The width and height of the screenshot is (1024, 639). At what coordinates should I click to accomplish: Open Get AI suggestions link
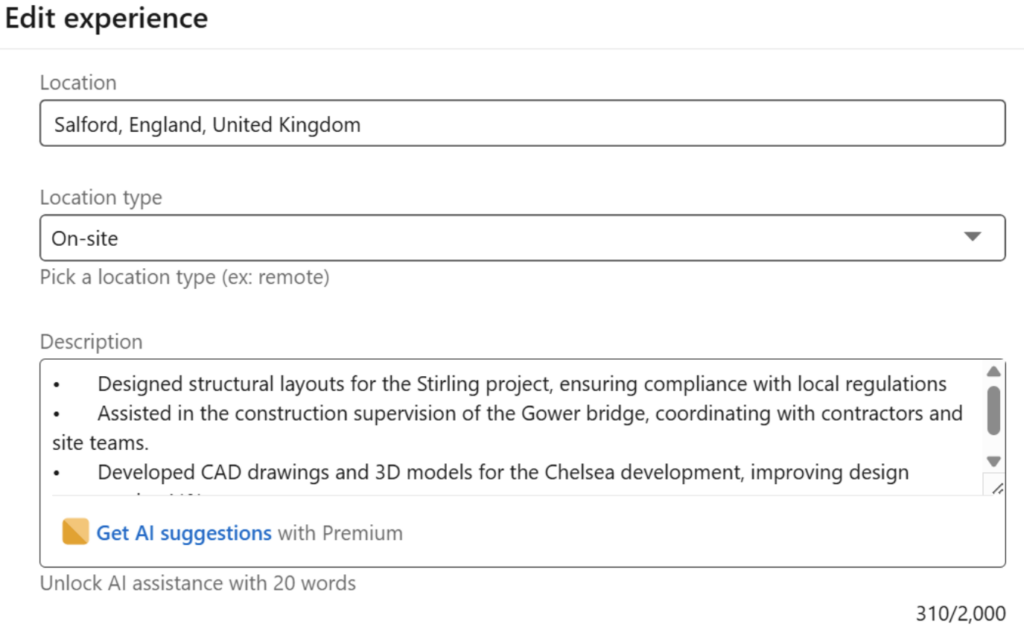coord(184,533)
